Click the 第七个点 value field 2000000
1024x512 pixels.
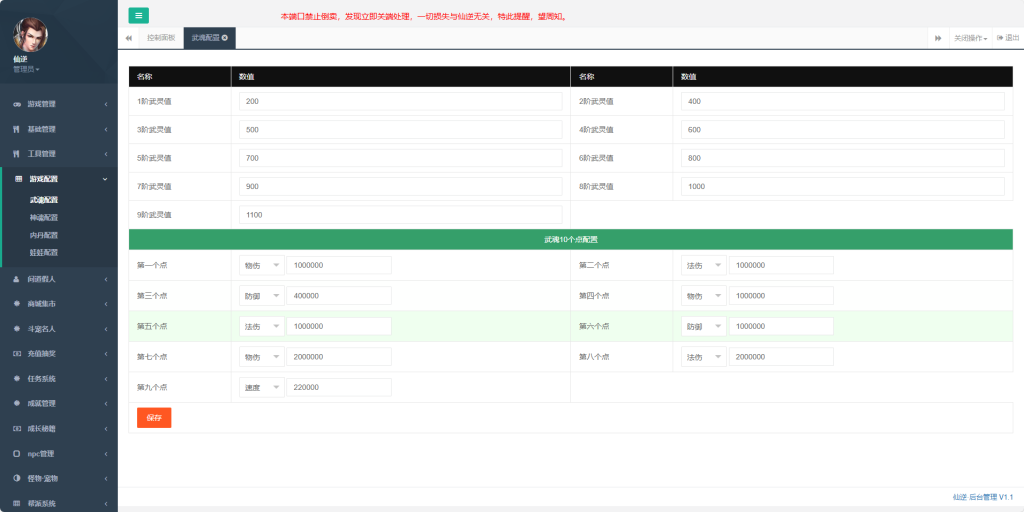tap(339, 357)
